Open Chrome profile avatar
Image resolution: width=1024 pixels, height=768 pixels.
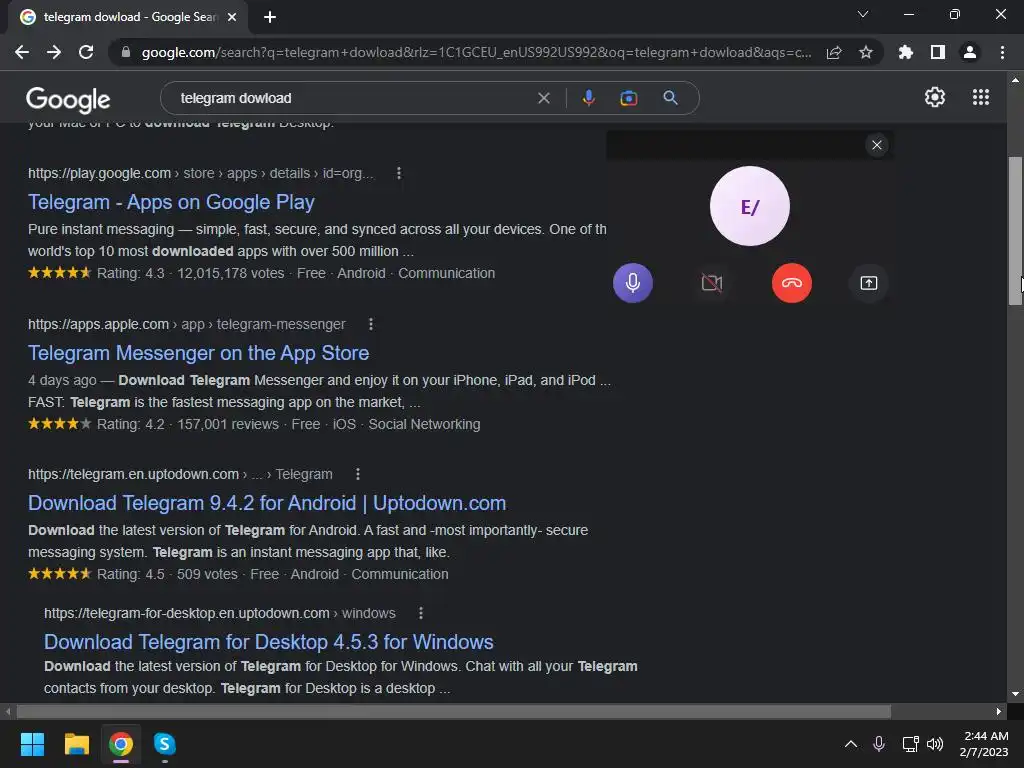(x=970, y=52)
